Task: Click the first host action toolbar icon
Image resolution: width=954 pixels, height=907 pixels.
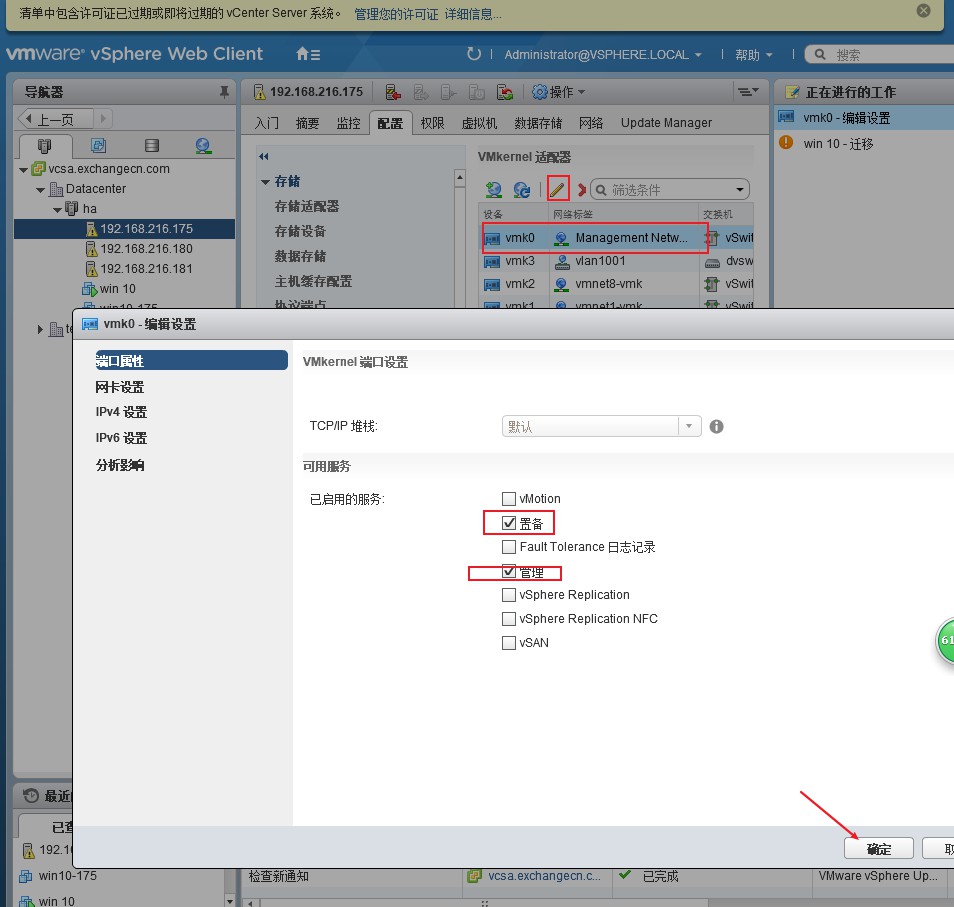Action: [x=393, y=92]
